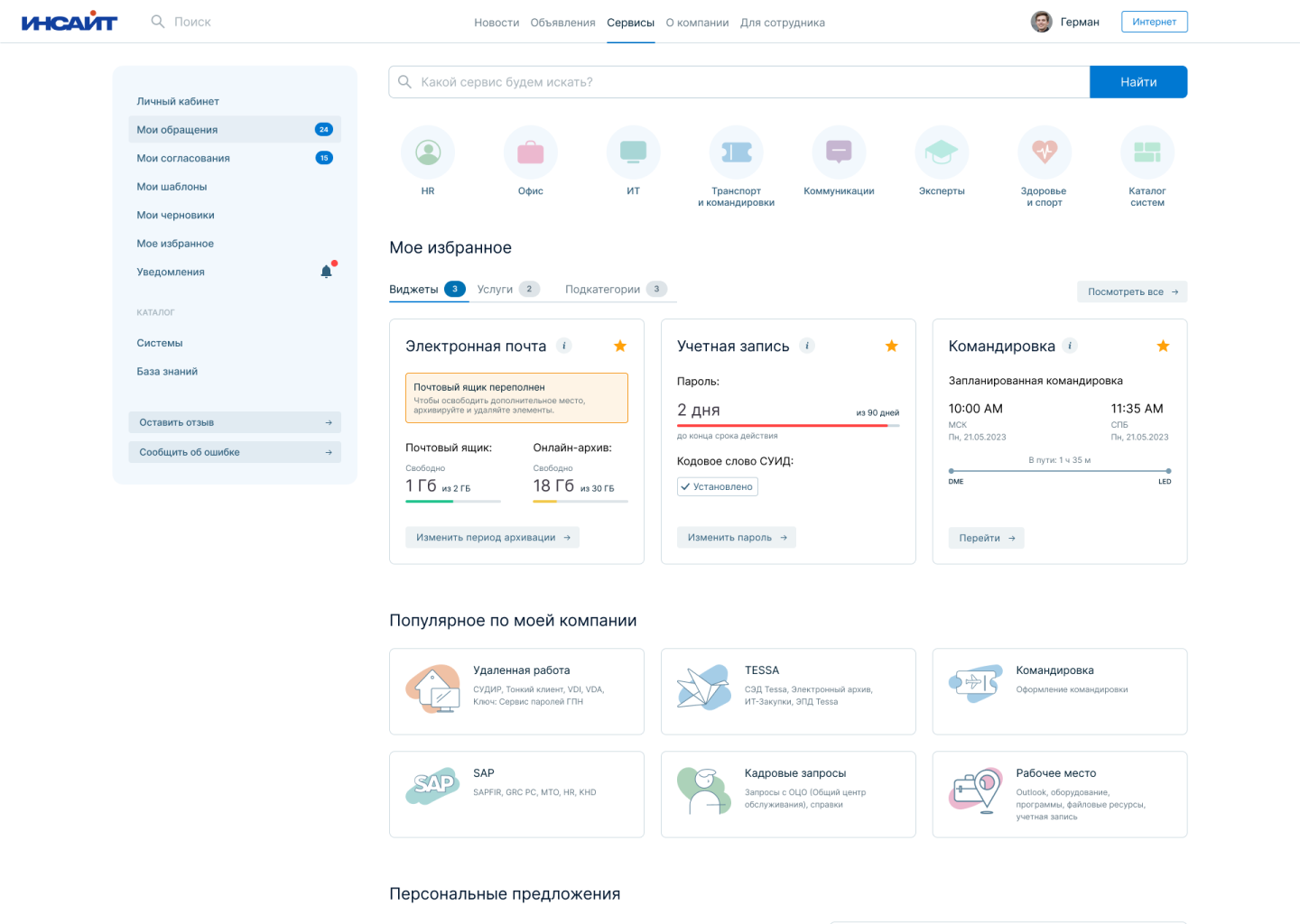
Task: Open the Офис category icon
Action: (531, 152)
